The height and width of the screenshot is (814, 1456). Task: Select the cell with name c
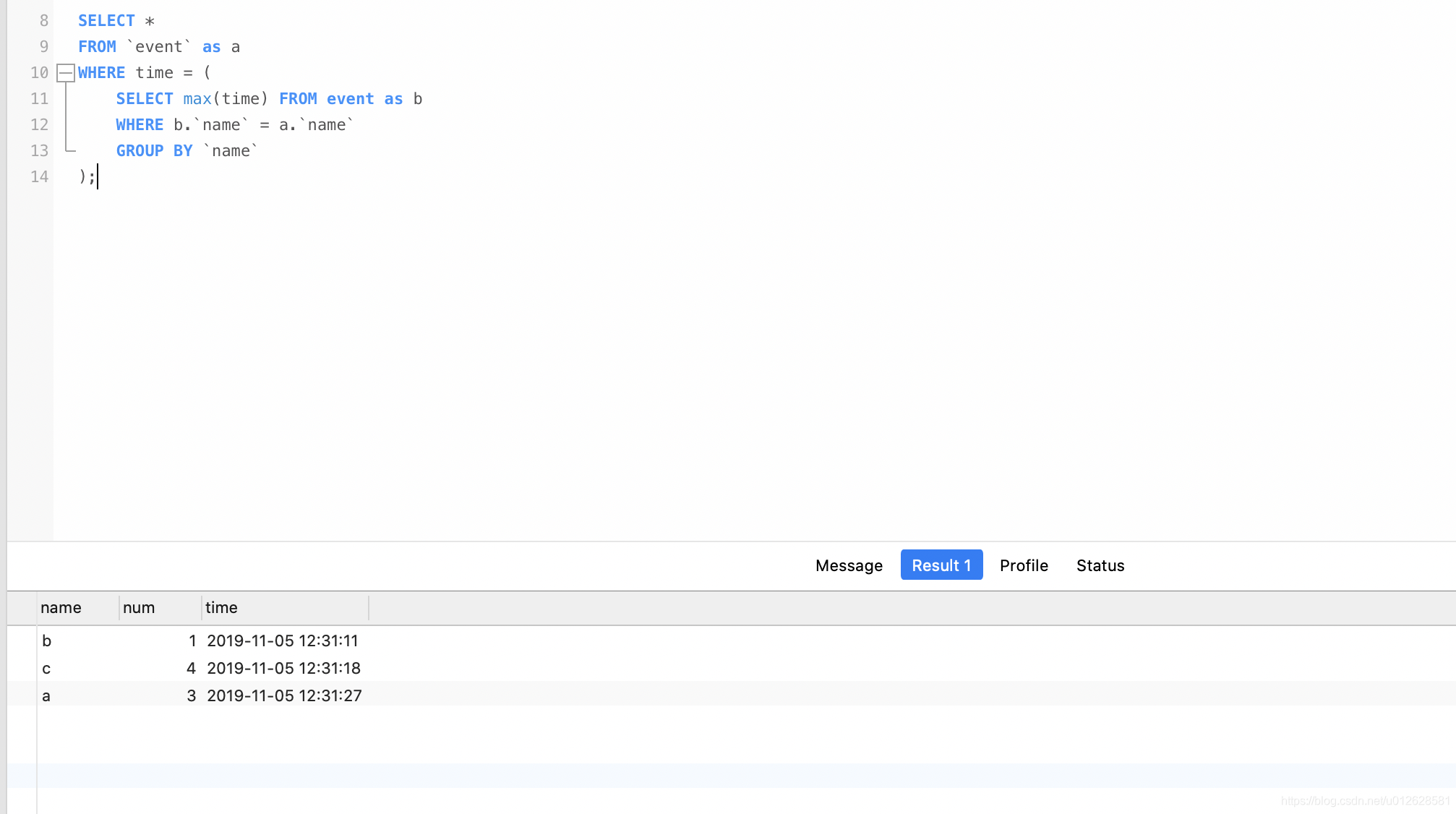tap(78, 668)
